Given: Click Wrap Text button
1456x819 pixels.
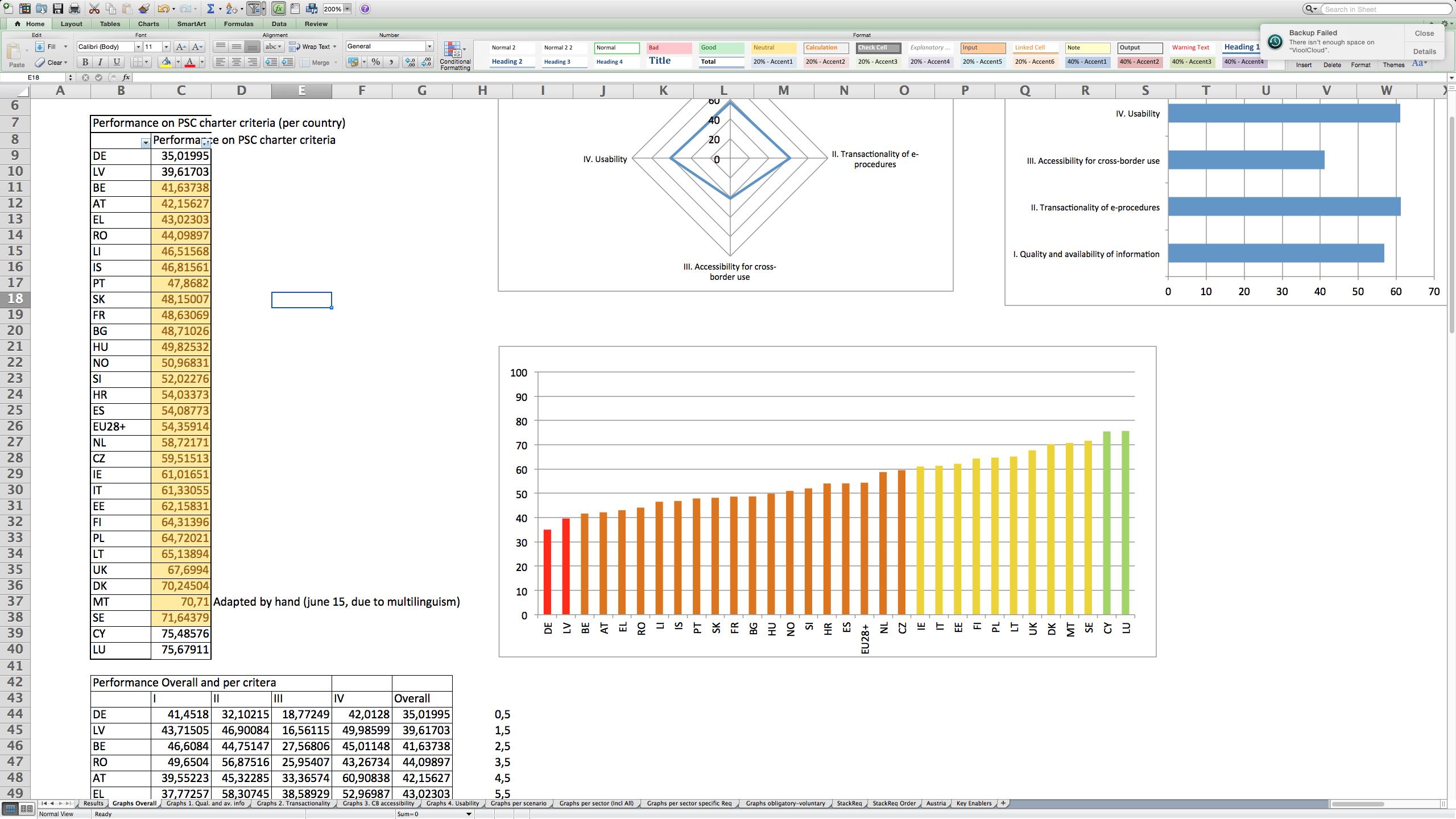Looking at the screenshot, I should coord(312,47).
